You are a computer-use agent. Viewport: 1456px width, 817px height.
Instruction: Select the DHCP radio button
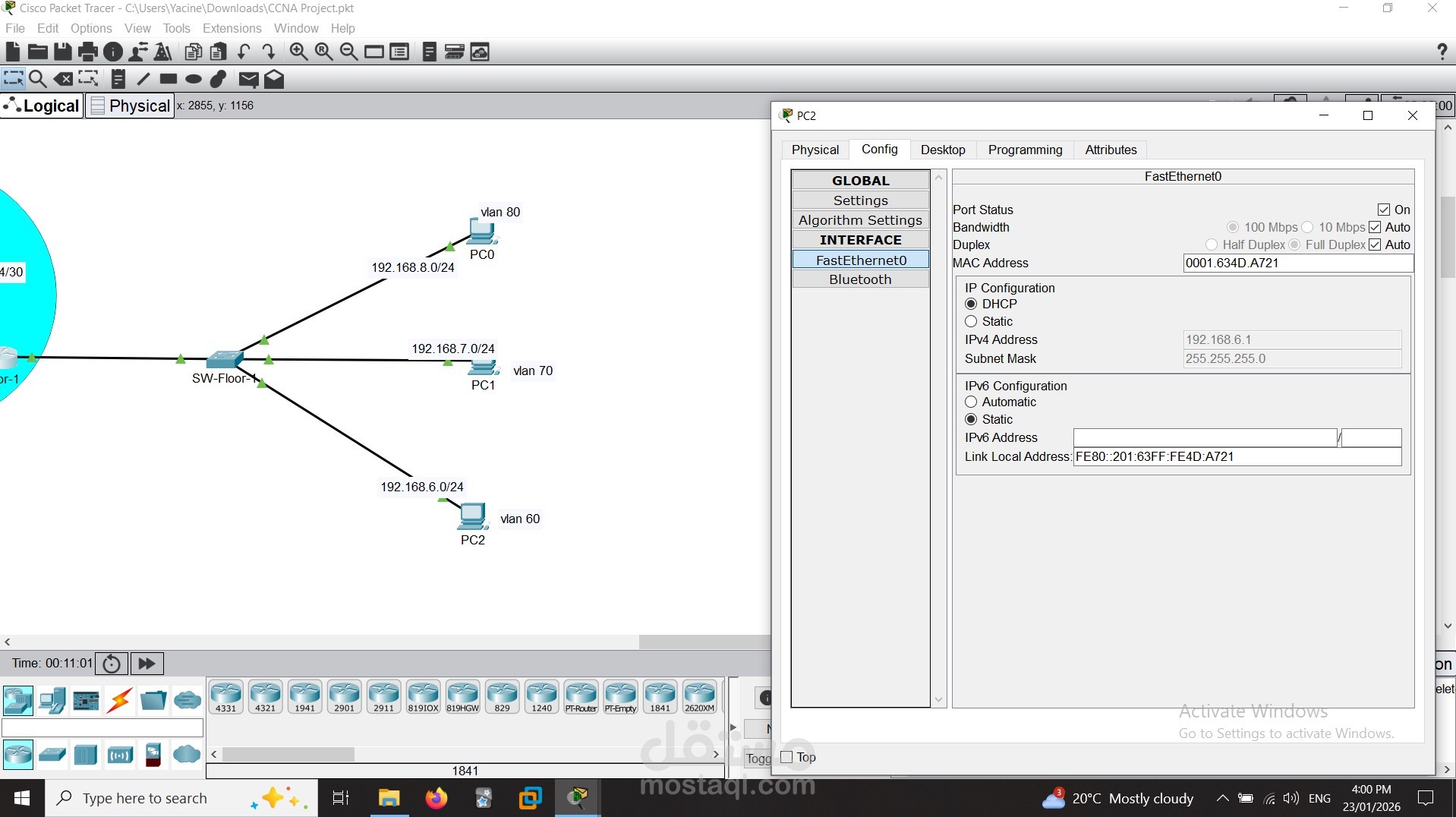971,304
